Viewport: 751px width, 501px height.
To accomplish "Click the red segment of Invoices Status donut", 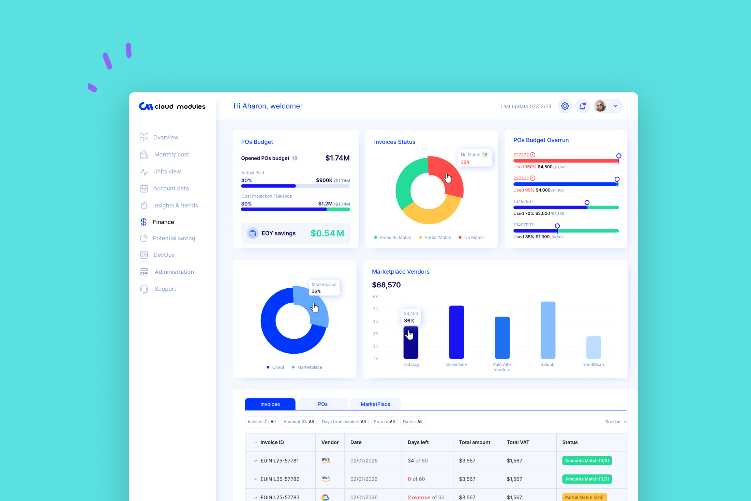I will point(449,175).
